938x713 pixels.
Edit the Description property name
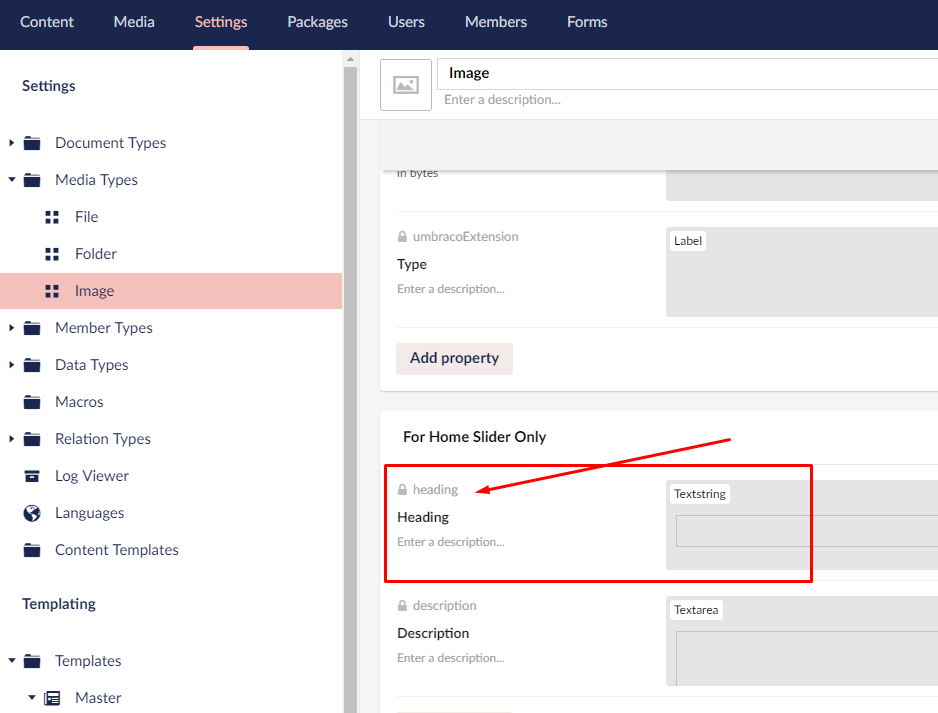(433, 633)
